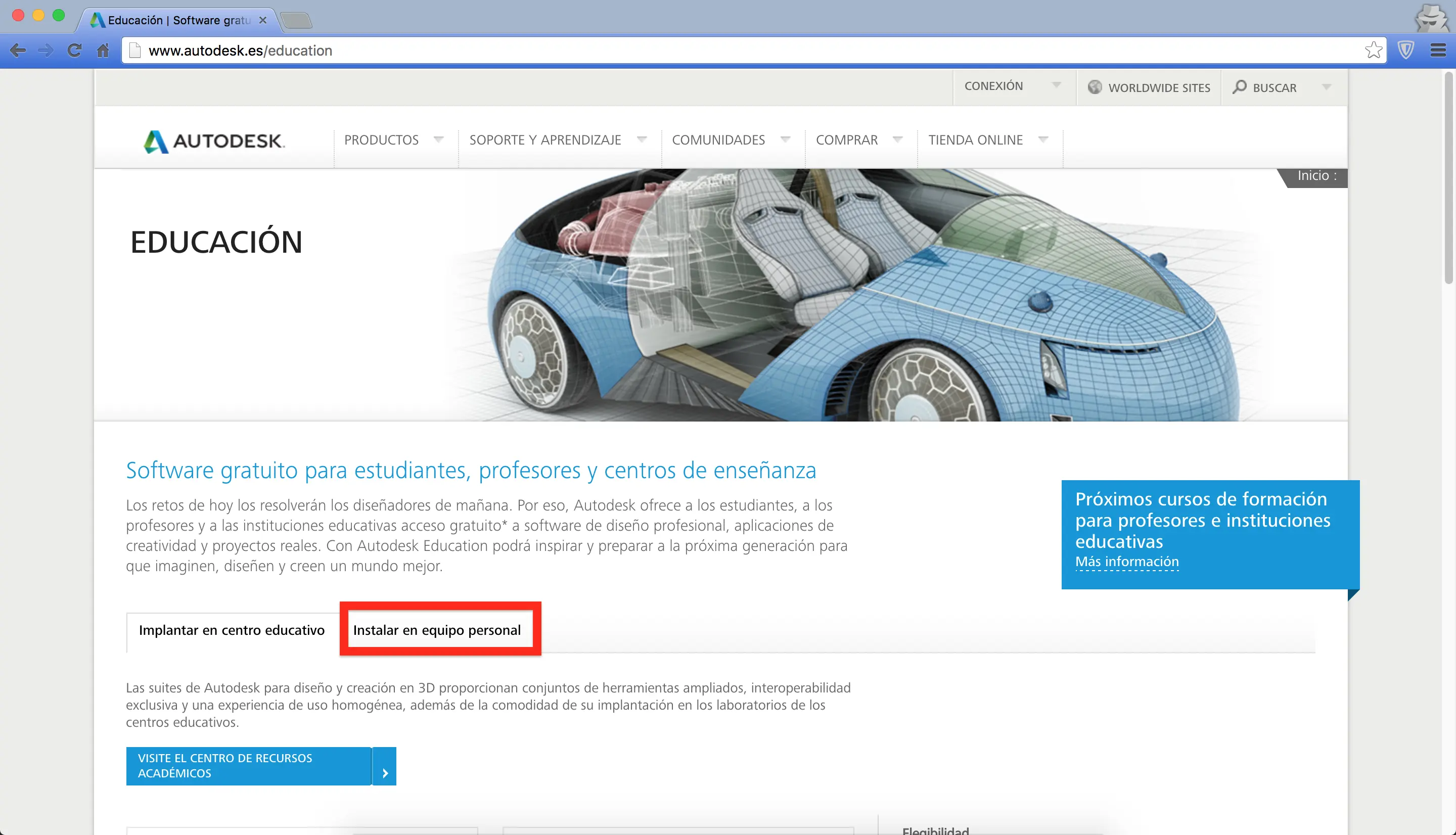
Task: Maximize the window with the green button
Action: coord(59,15)
